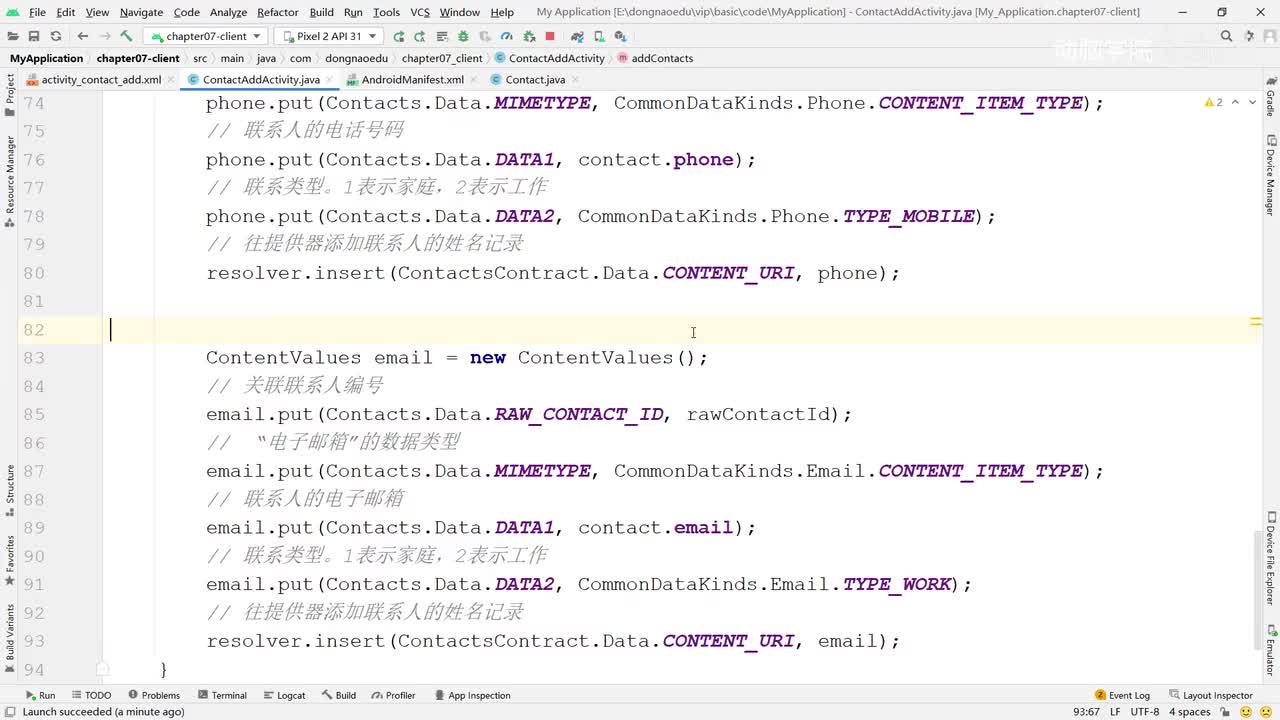The width and height of the screenshot is (1280, 720).
Task: Open the VCS menu
Action: (x=420, y=12)
